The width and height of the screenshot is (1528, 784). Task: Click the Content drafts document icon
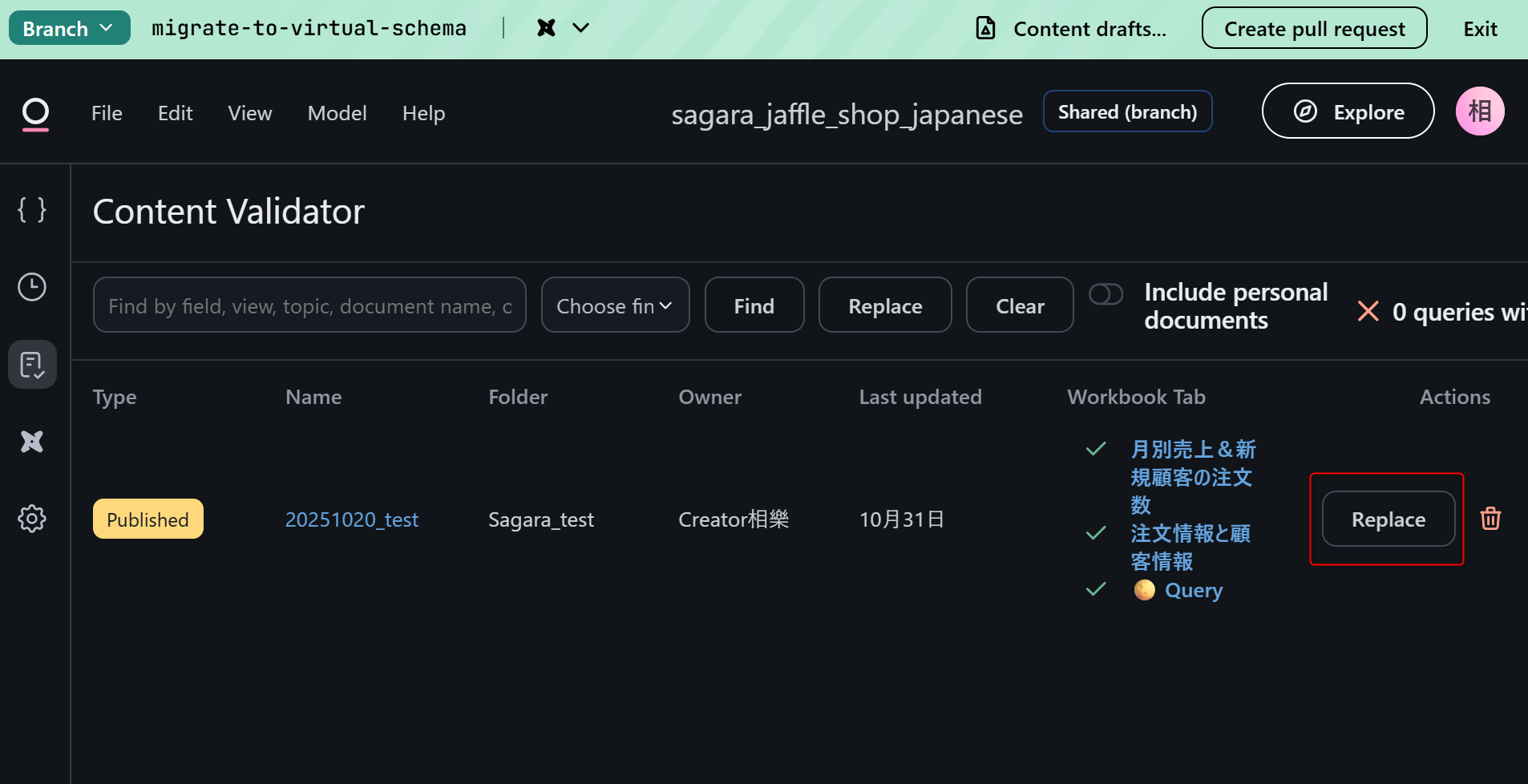click(x=985, y=29)
